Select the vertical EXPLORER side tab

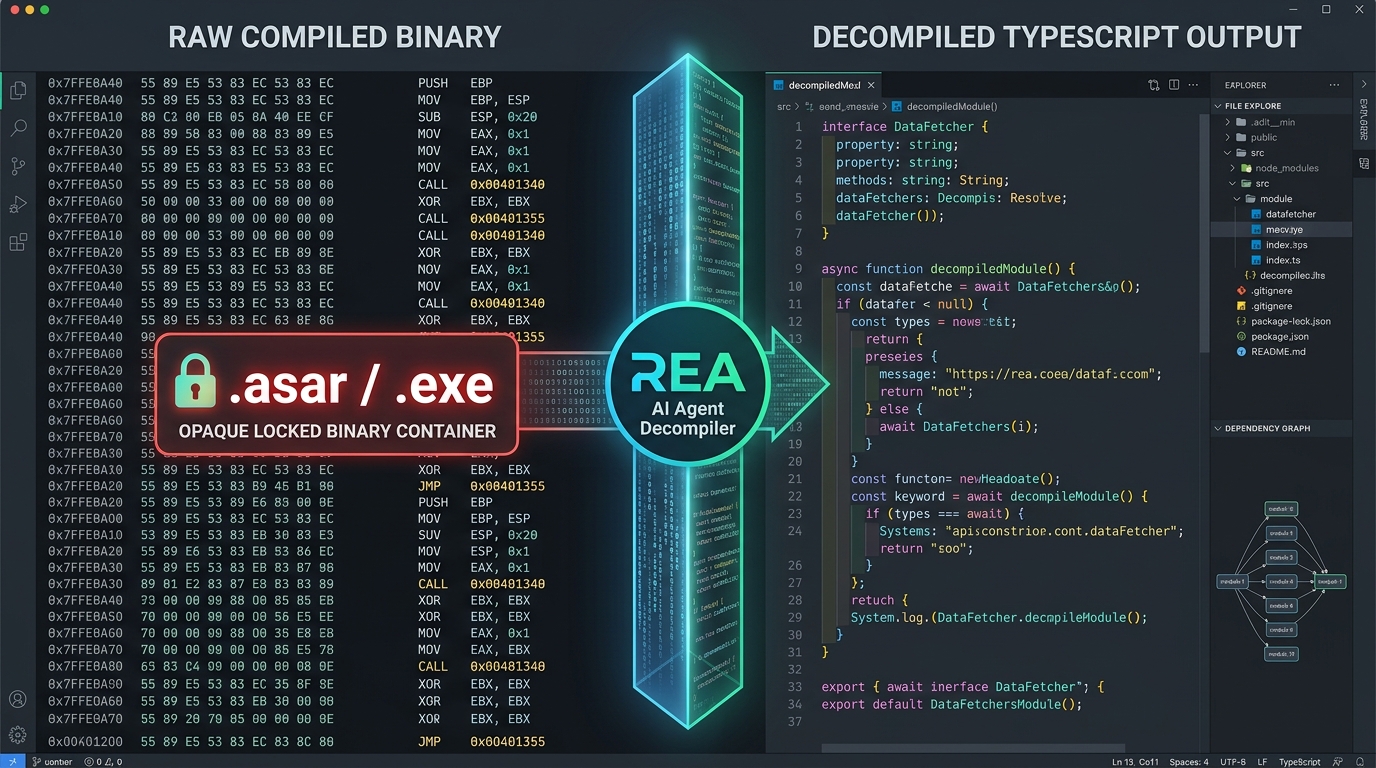pos(1365,119)
